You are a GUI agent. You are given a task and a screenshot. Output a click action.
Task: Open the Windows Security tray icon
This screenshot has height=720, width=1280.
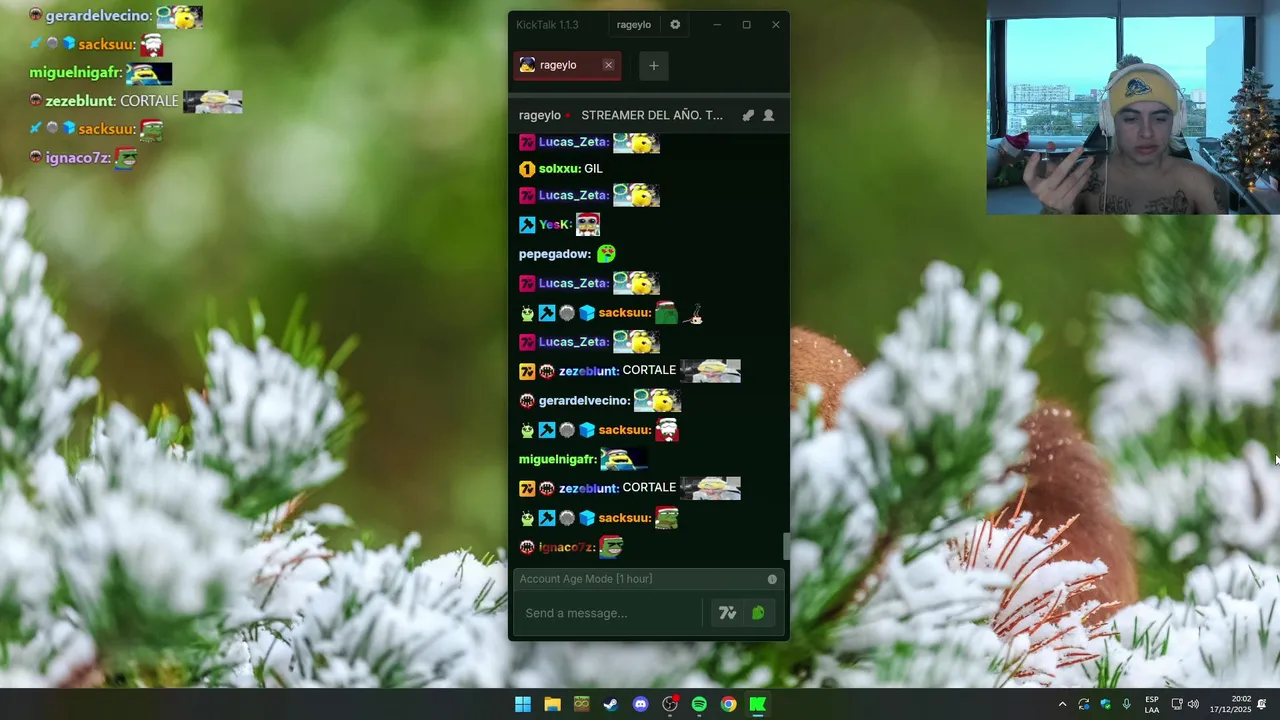tap(1105, 704)
